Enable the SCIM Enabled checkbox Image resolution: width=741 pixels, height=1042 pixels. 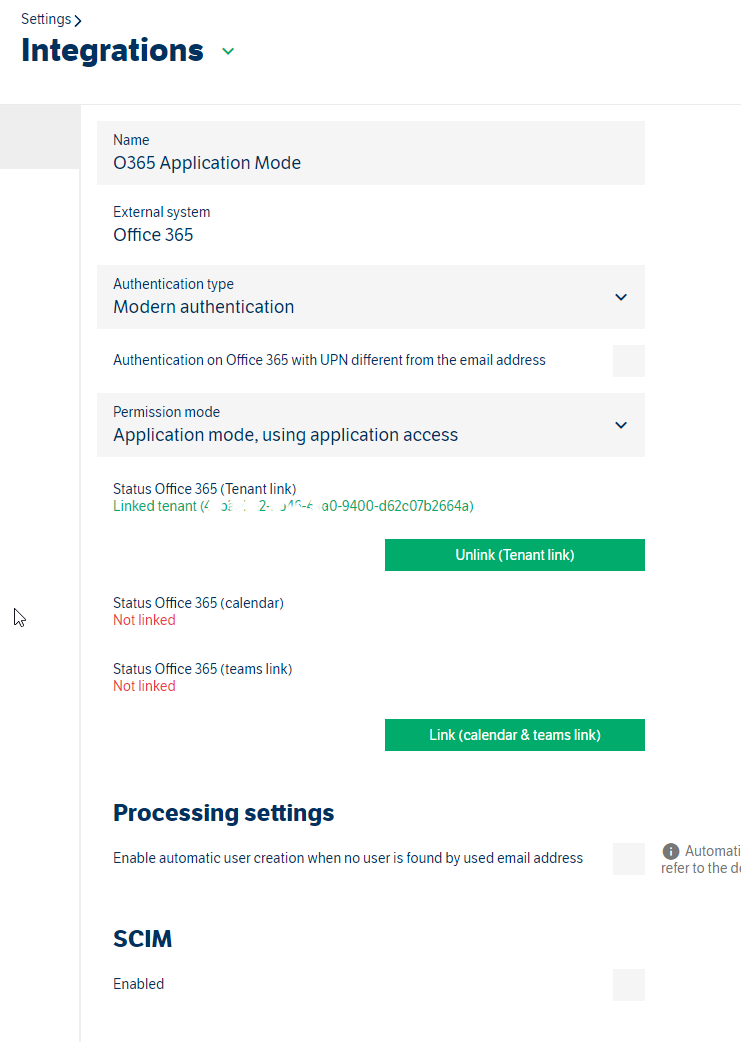(x=628, y=985)
